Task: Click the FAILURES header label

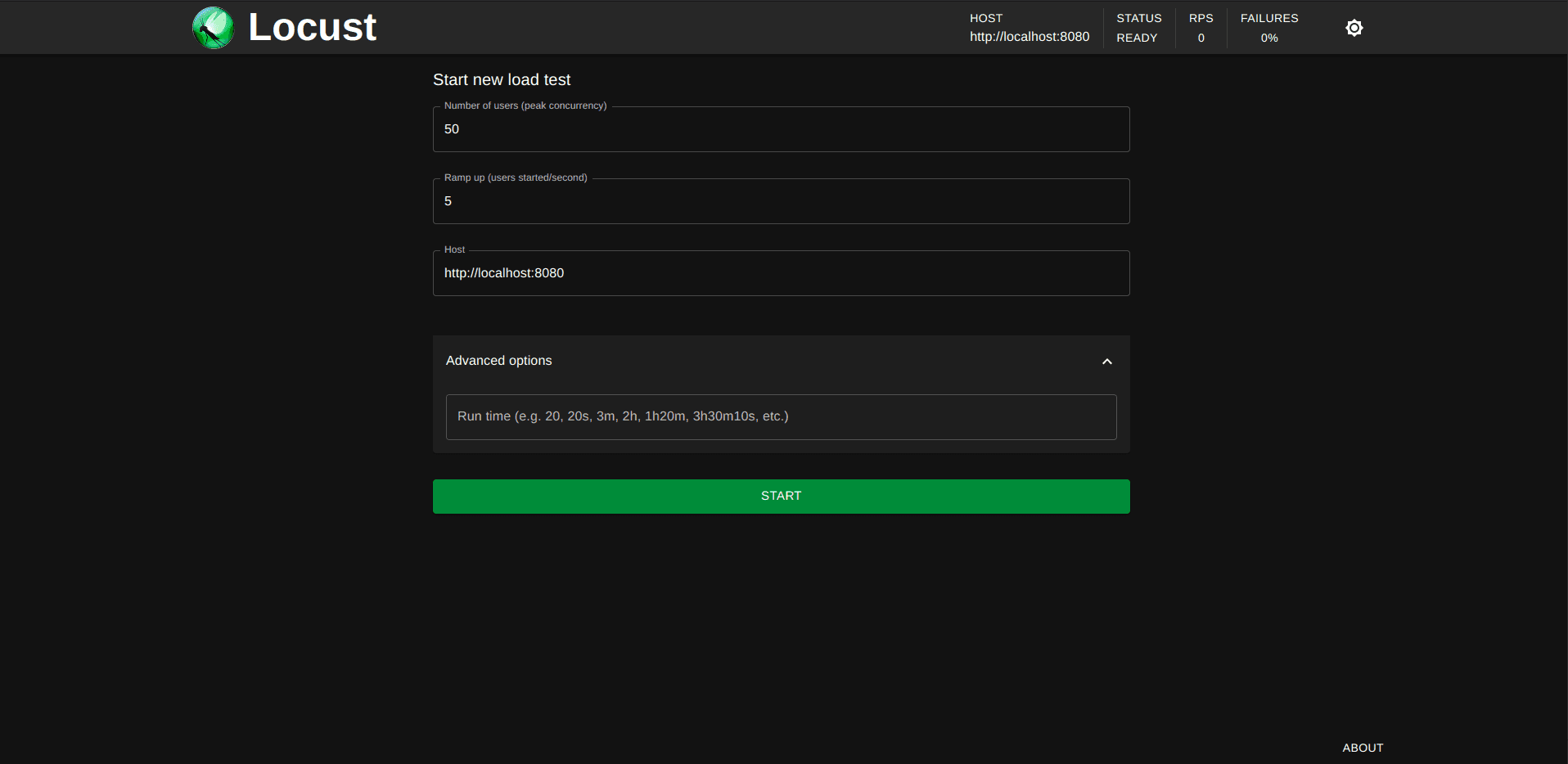Action: click(1269, 18)
